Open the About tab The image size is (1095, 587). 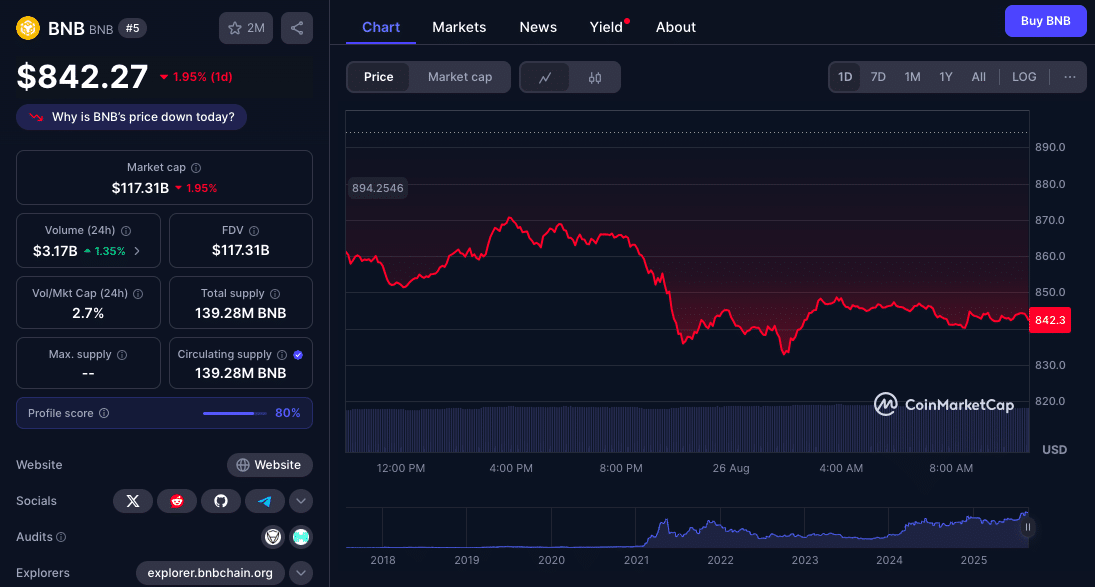coord(675,27)
